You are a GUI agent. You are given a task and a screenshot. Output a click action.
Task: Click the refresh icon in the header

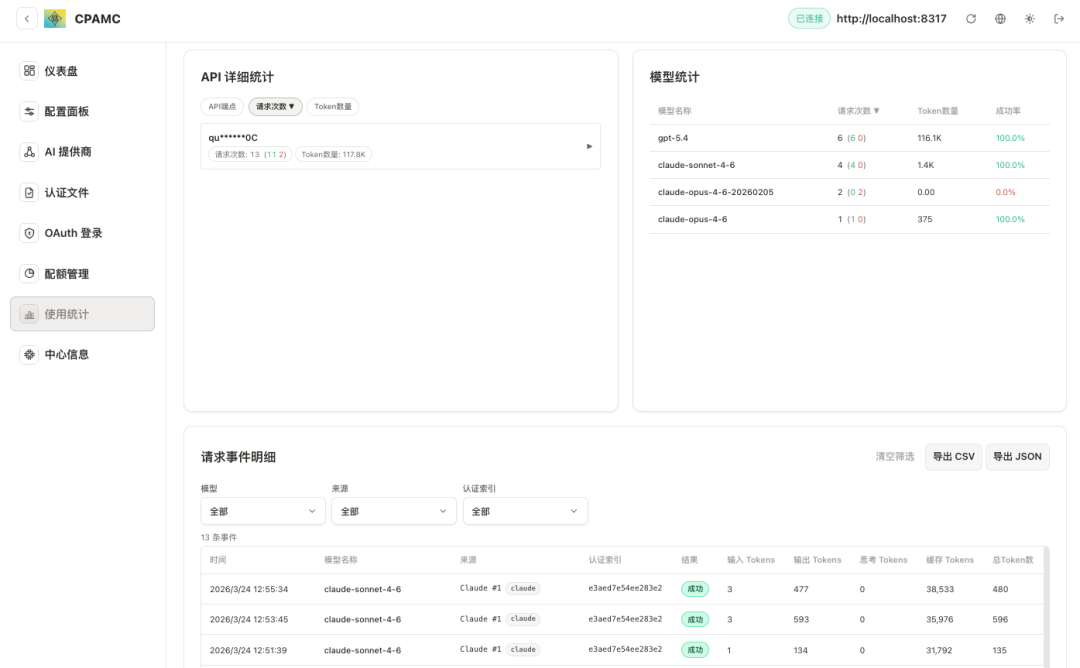tap(970, 18)
